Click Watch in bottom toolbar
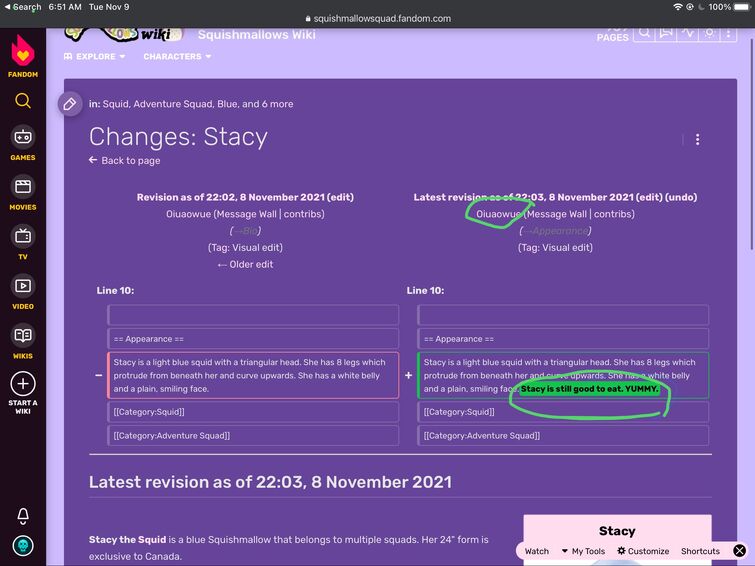755x566 pixels. coord(536,551)
